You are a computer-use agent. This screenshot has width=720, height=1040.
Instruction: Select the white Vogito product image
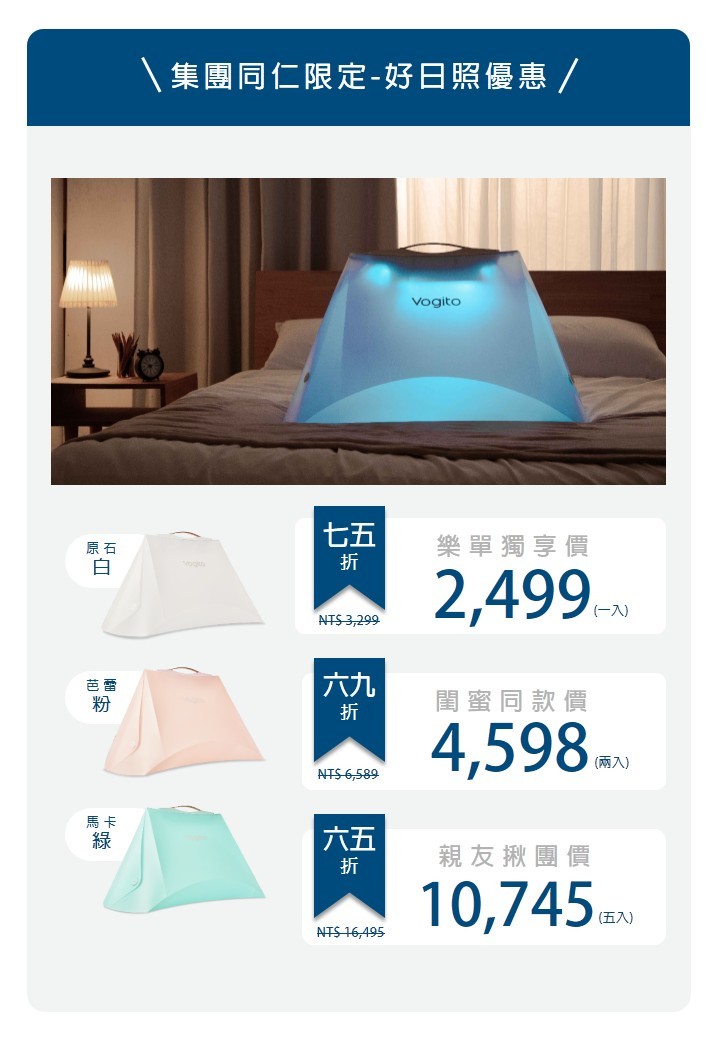click(183, 584)
